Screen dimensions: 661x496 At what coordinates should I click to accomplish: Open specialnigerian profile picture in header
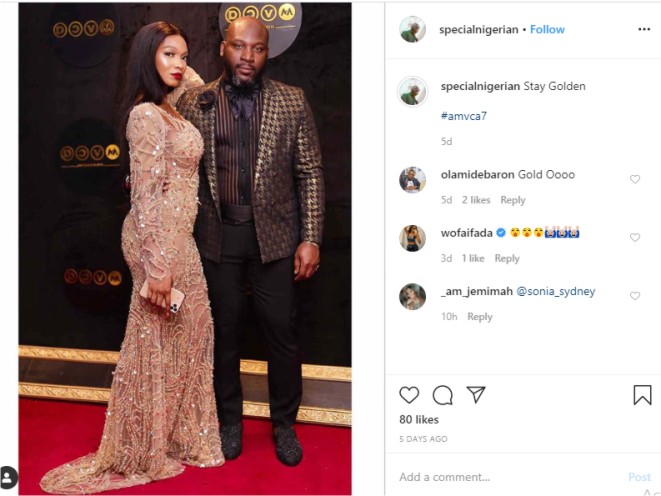[412, 29]
